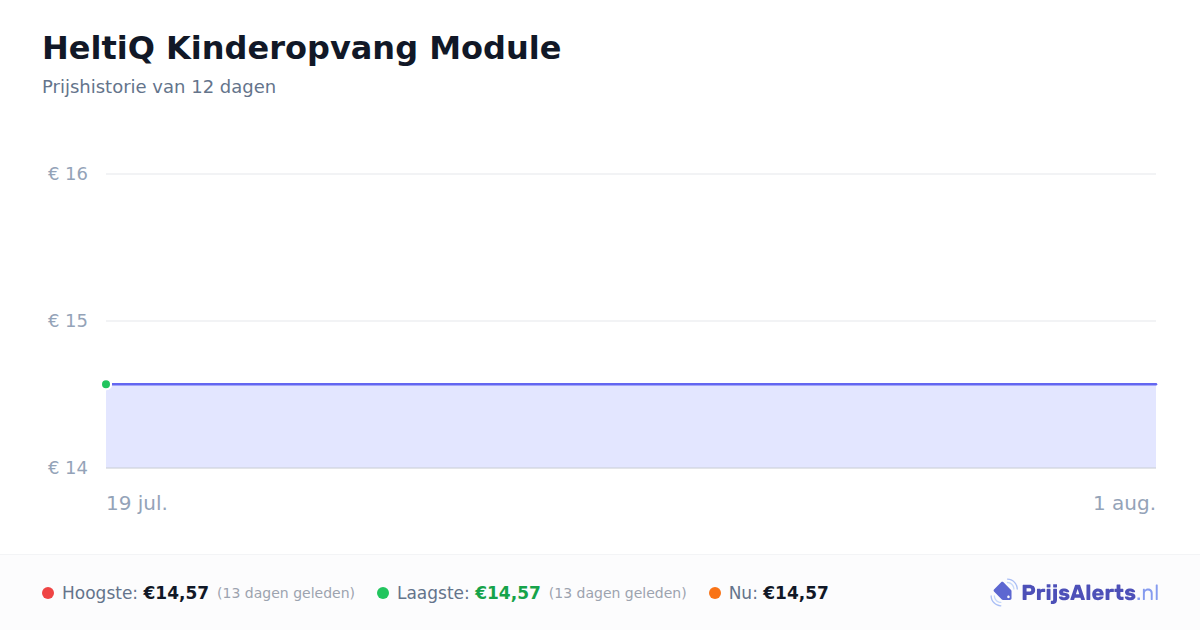Select the € 15 axis label
The height and width of the screenshot is (630, 1200).
coord(68,321)
